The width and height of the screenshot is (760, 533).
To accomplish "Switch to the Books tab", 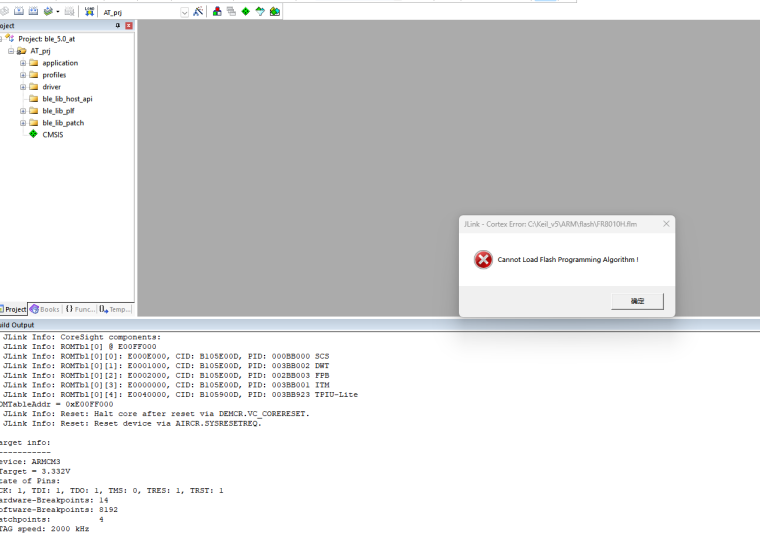I will (x=45, y=309).
